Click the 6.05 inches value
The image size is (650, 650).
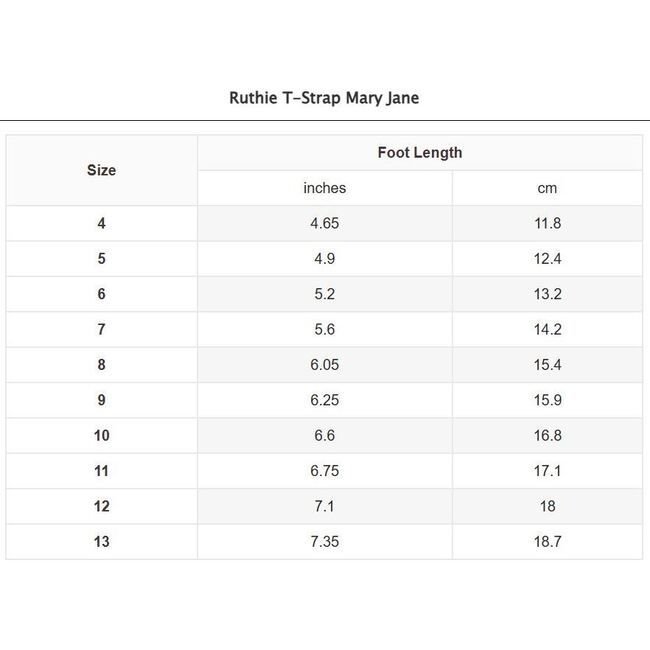point(324,365)
